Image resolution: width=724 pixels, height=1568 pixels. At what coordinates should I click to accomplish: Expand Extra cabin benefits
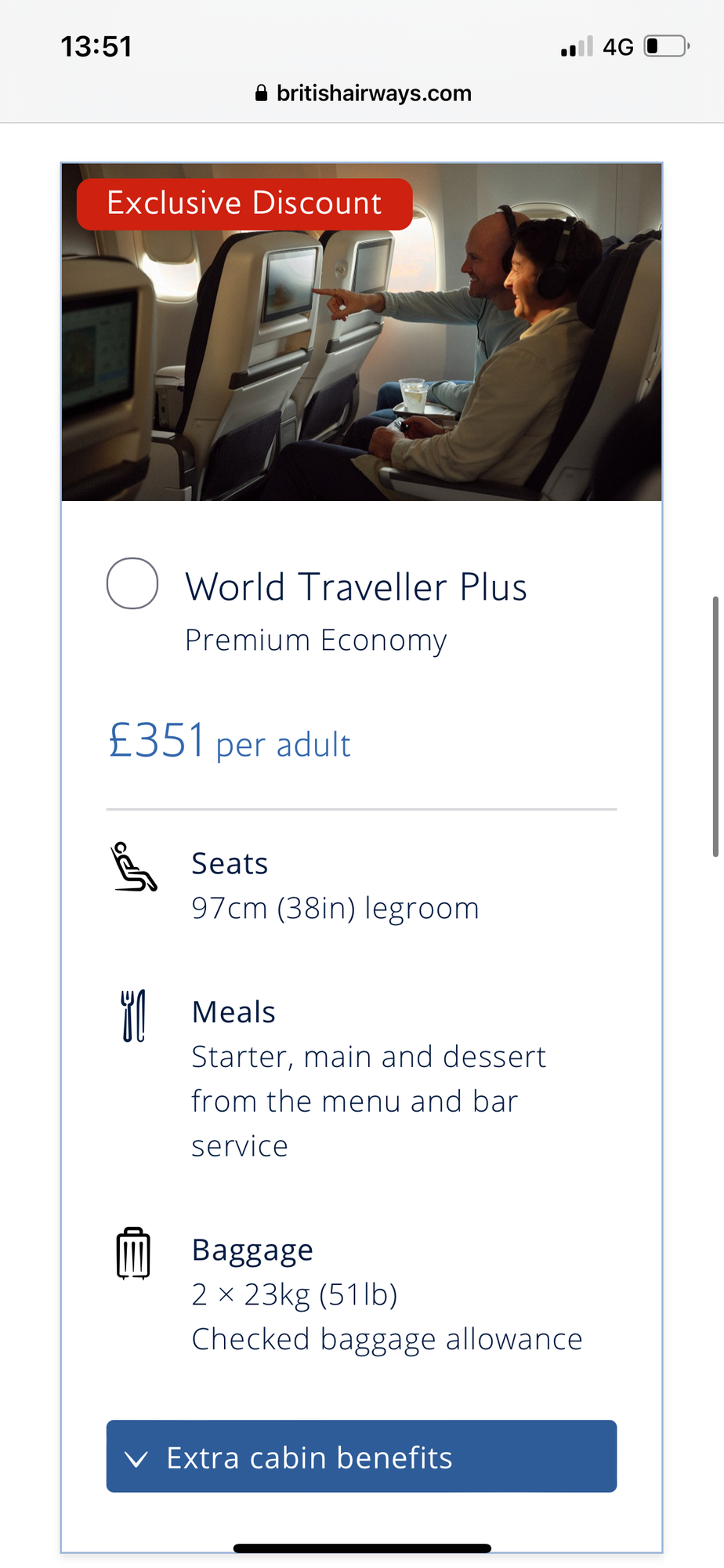361,1456
